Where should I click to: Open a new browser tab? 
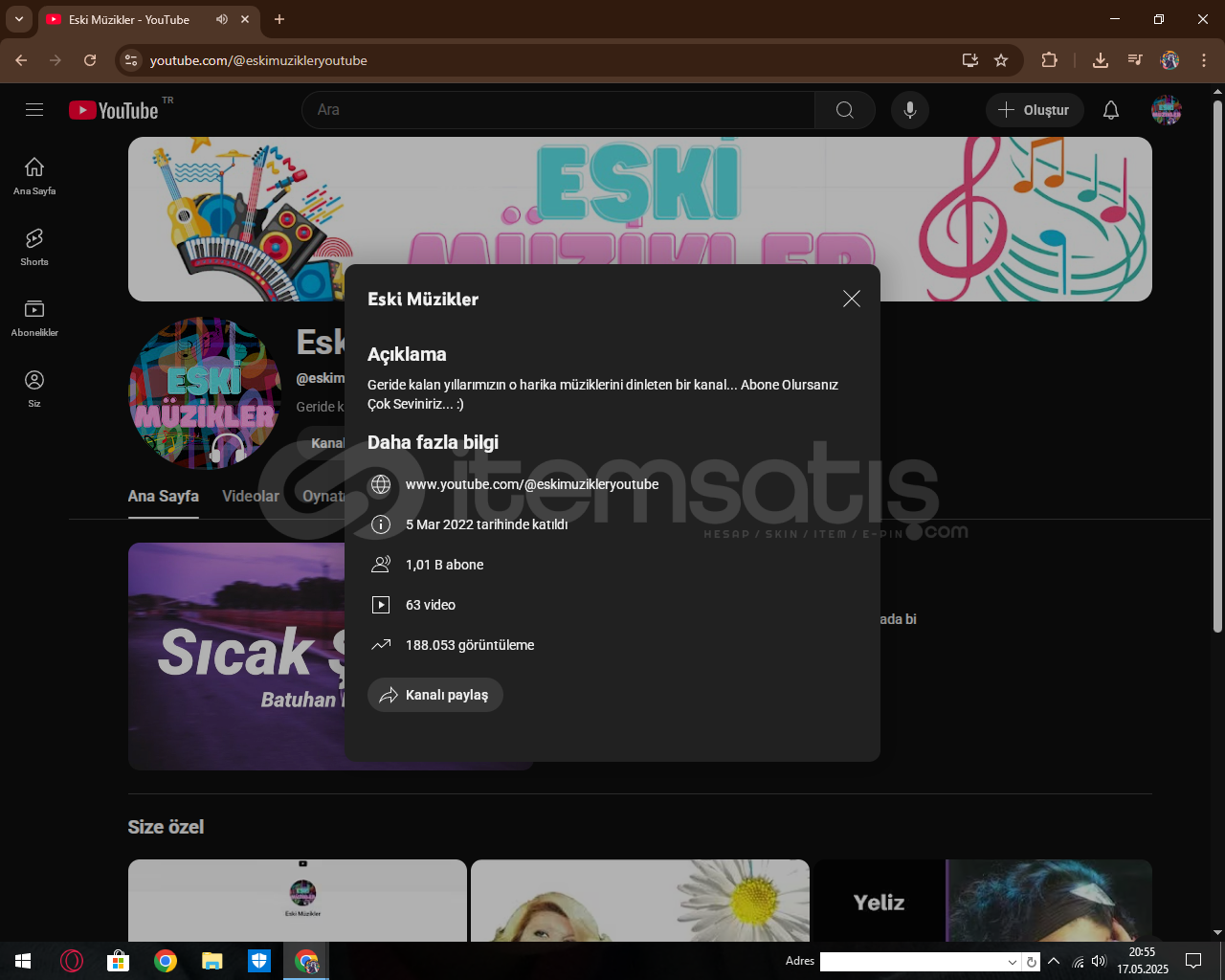coord(279,19)
